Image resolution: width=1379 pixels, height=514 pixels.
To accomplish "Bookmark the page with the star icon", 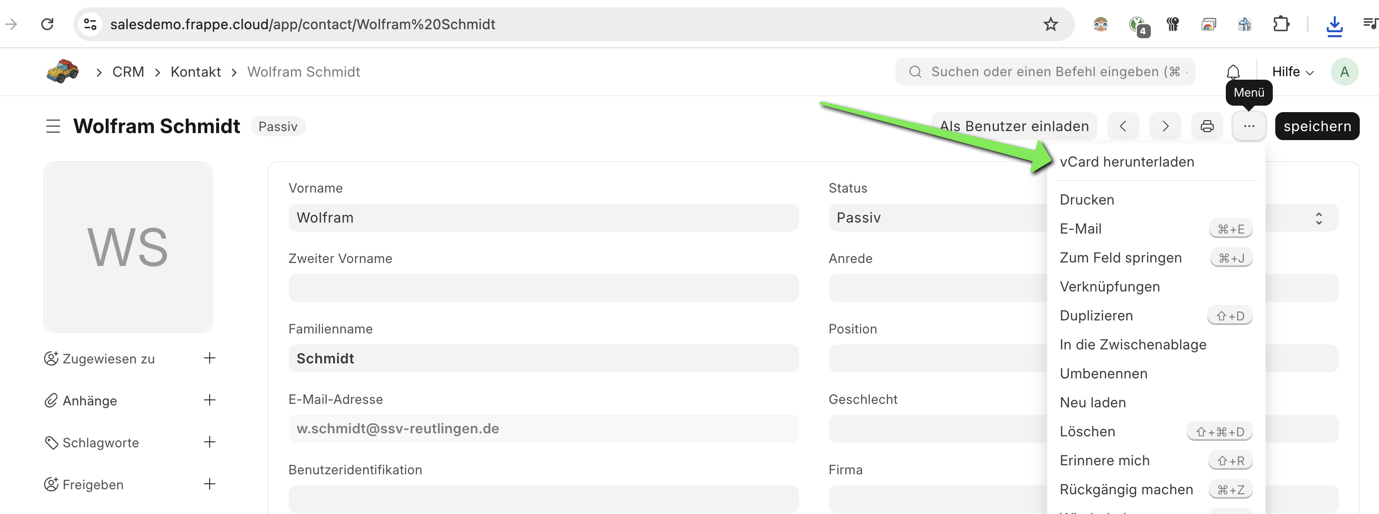I will 1050,24.
